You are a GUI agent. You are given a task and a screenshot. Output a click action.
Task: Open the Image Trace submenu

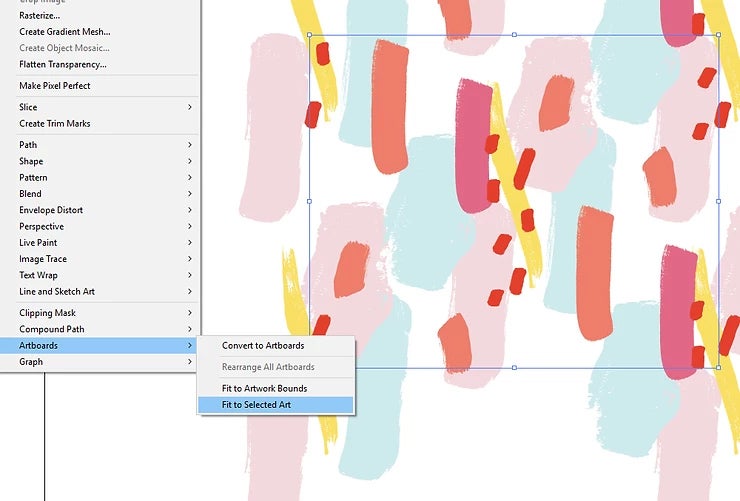100,259
